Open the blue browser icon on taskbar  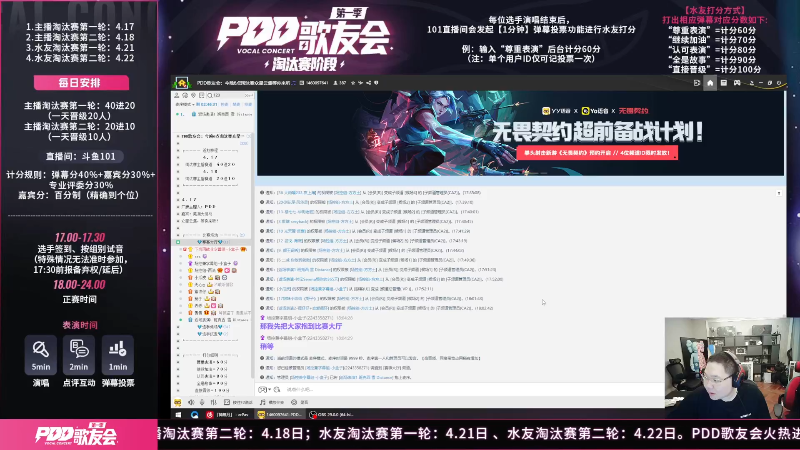194,415
